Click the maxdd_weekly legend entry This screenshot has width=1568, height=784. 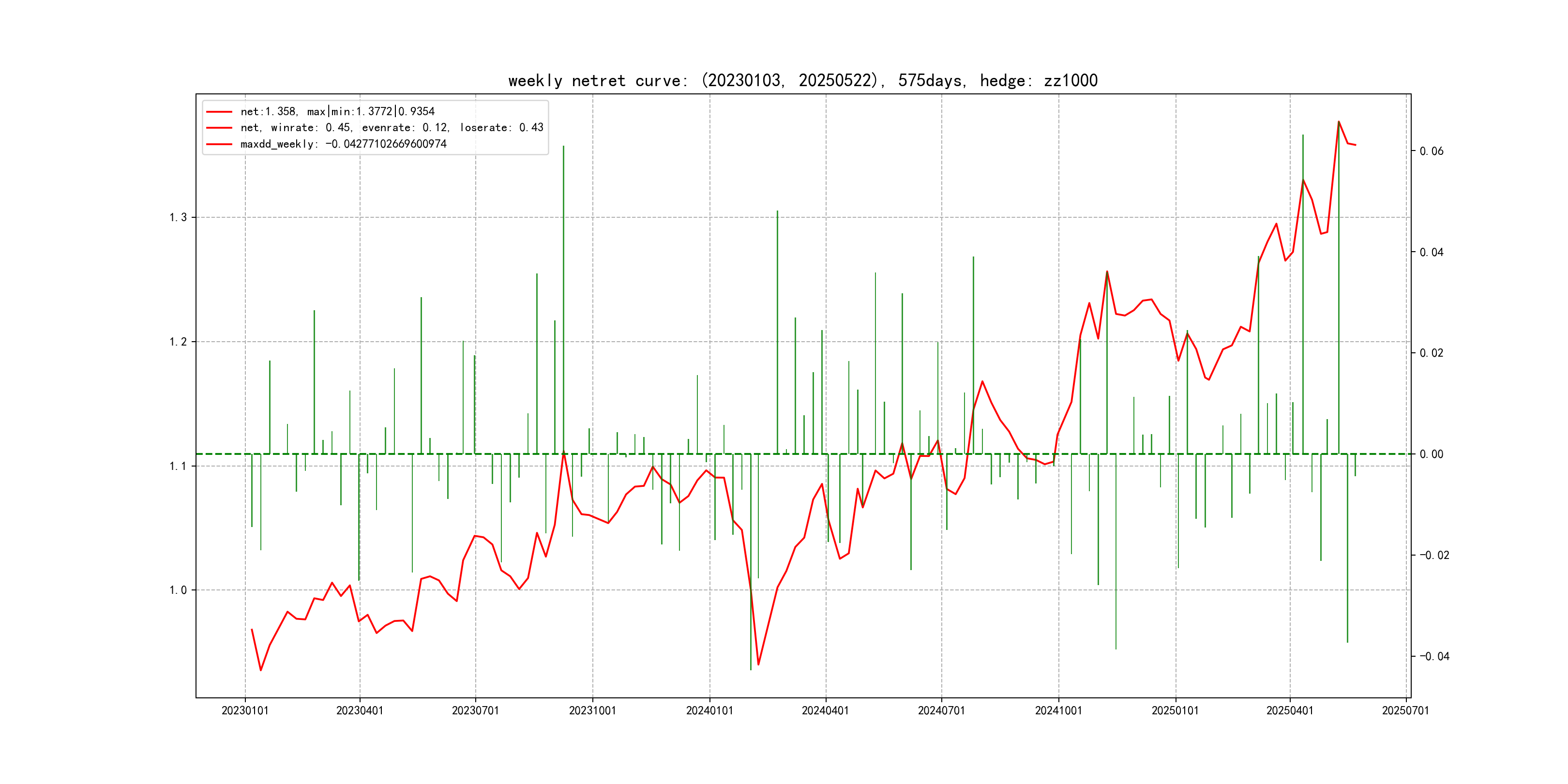coord(343,144)
